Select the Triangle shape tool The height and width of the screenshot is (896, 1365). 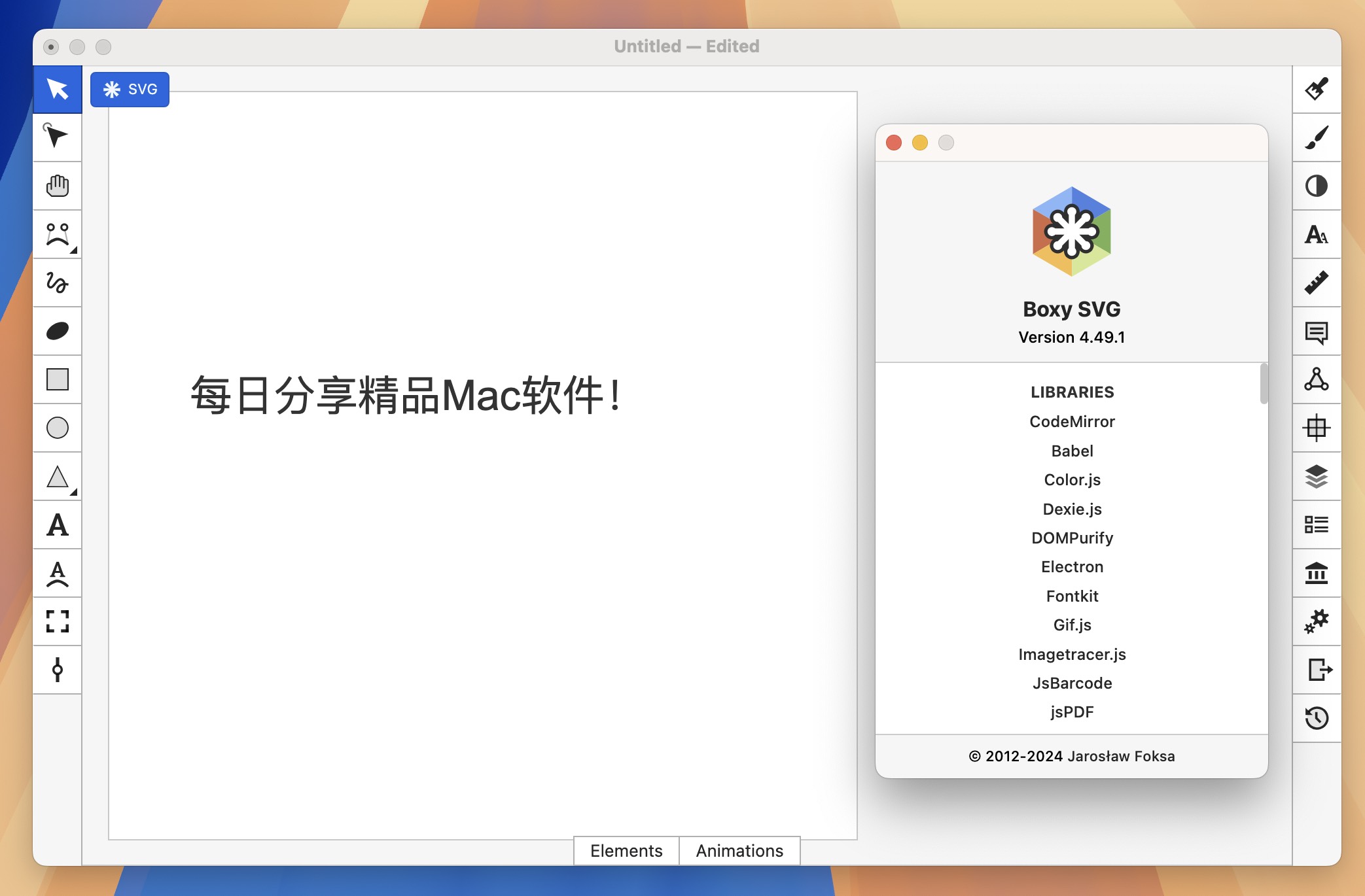click(58, 476)
